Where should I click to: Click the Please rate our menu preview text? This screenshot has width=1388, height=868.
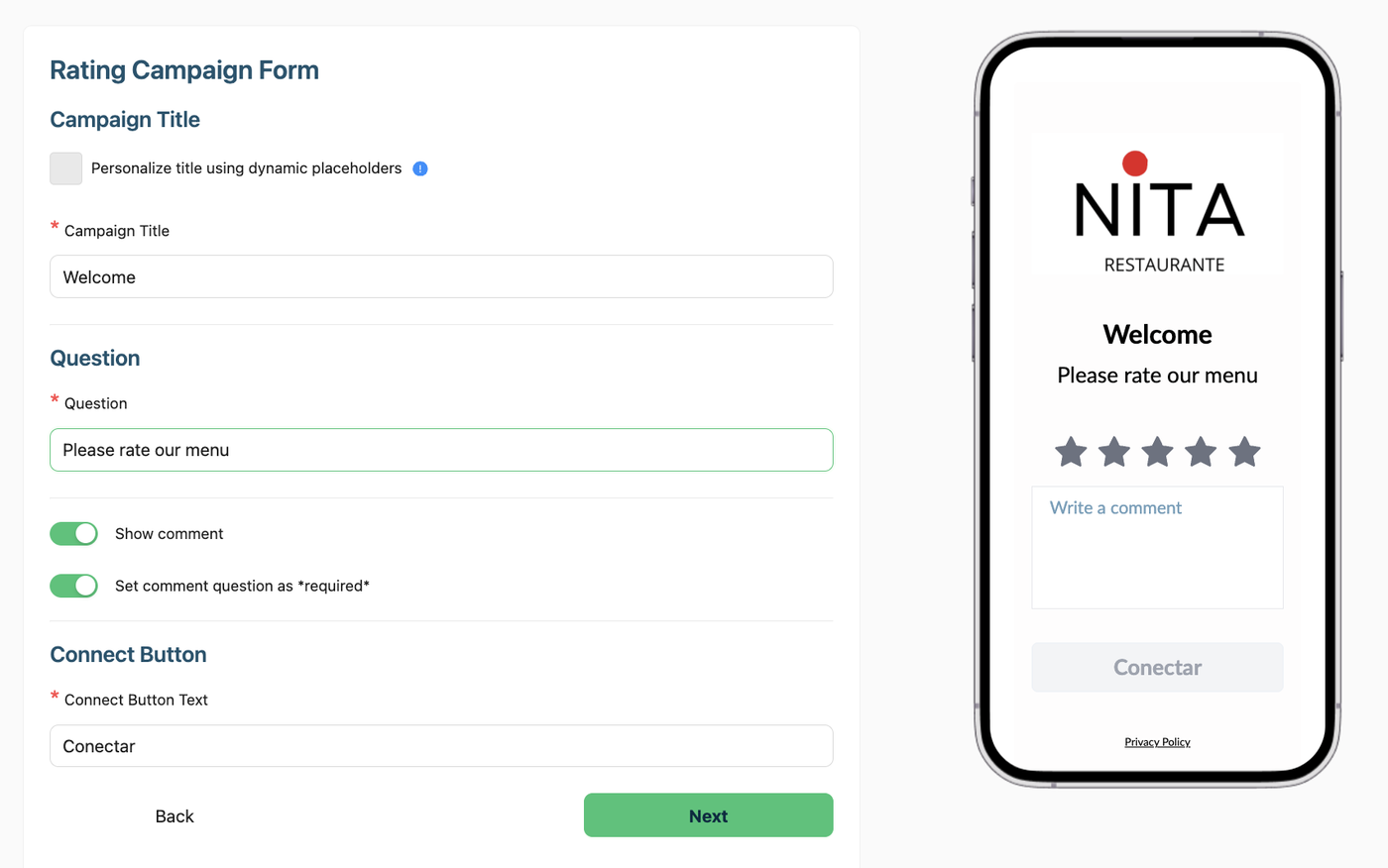[x=1157, y=376]
